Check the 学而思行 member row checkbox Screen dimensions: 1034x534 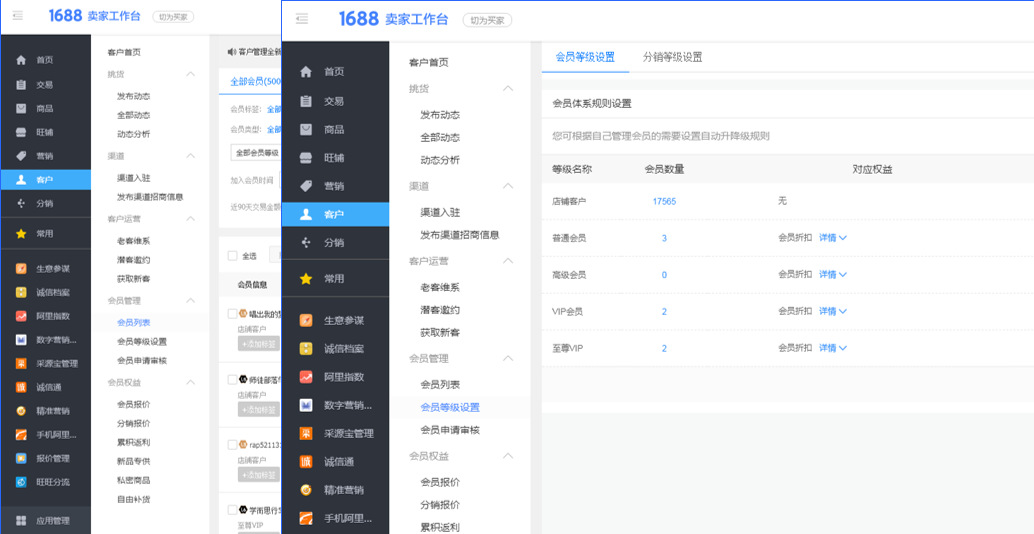(232, 510)
